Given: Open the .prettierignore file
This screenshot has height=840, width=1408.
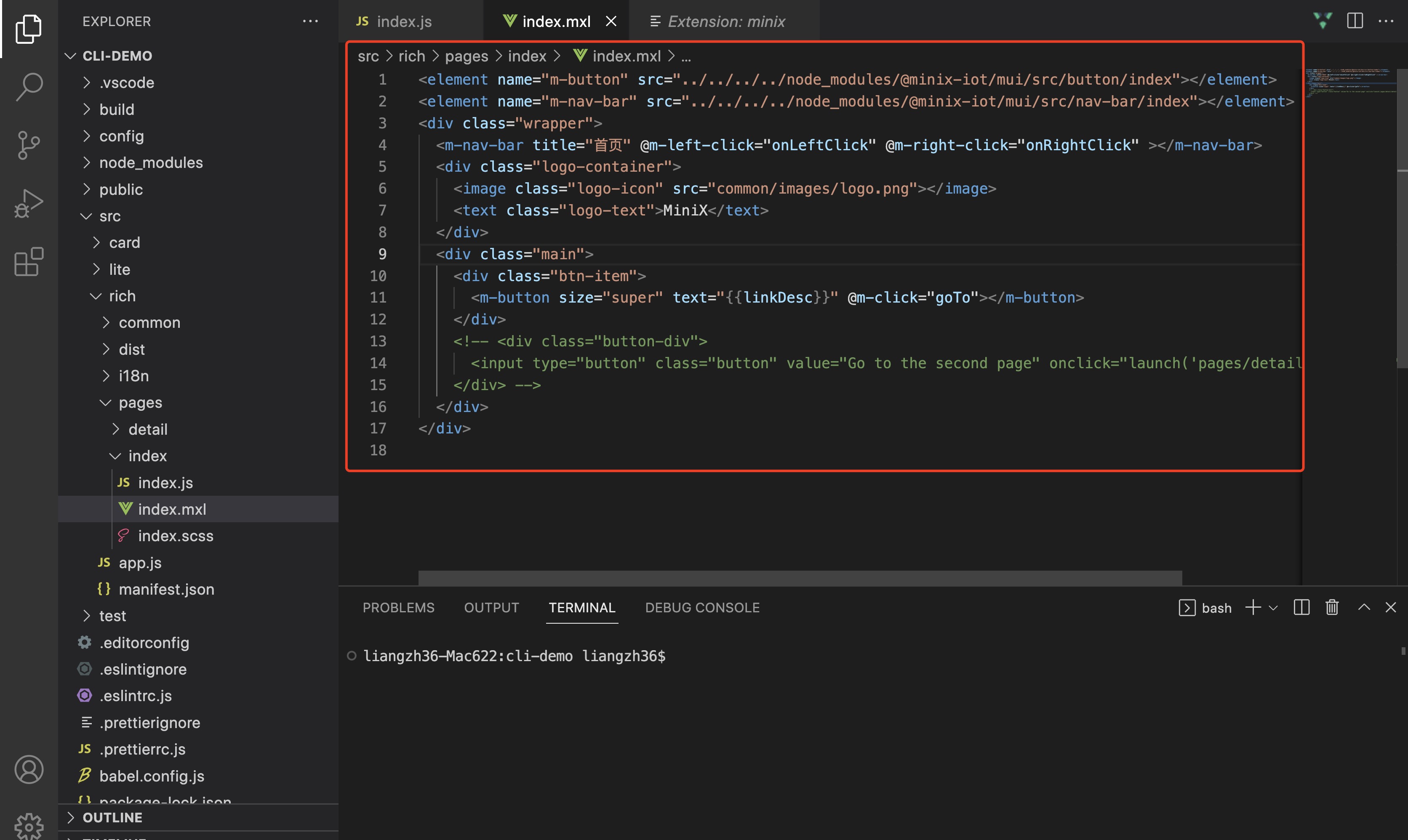Looking at the screenshot, I should pyautogui.click(x=198, y=723).
